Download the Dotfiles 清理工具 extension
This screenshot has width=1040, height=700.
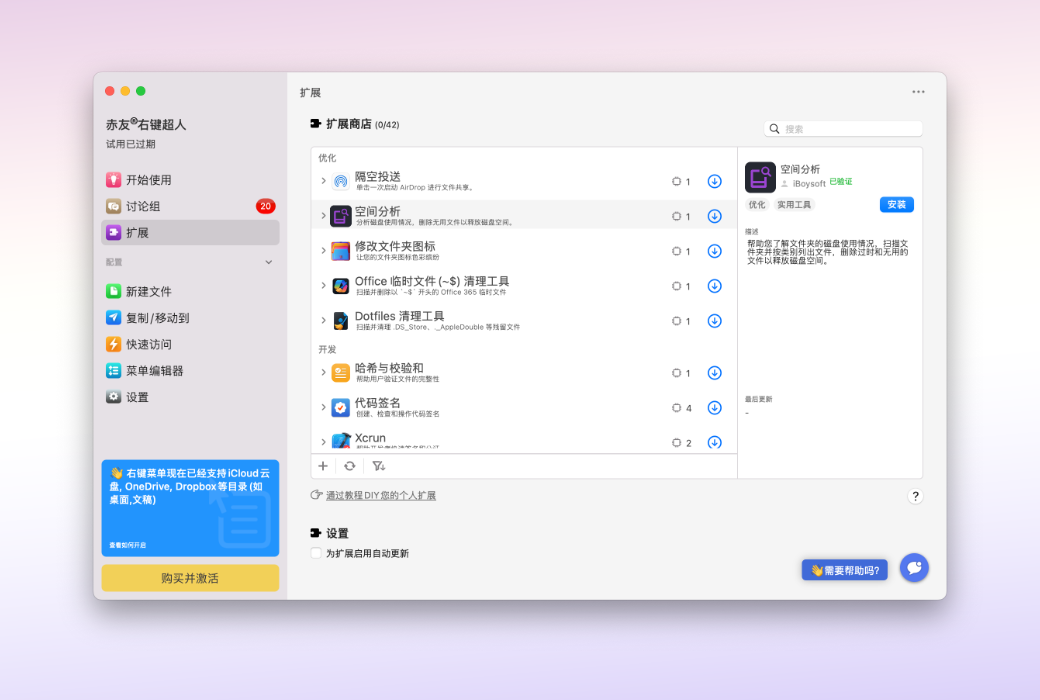pos(714,321)
